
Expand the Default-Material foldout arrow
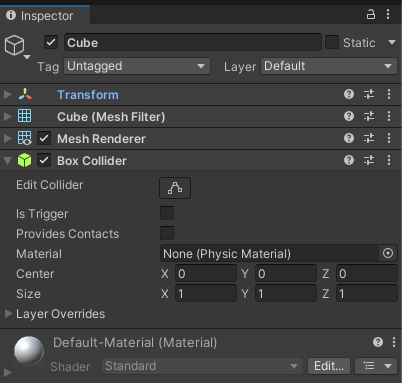8,372
